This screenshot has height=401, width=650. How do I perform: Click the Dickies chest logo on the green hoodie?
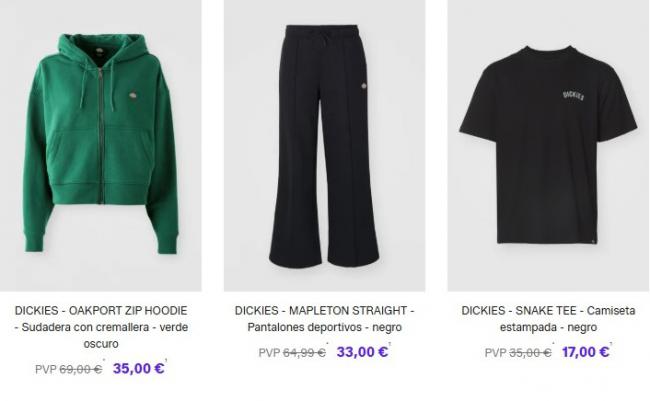[133, 96]
